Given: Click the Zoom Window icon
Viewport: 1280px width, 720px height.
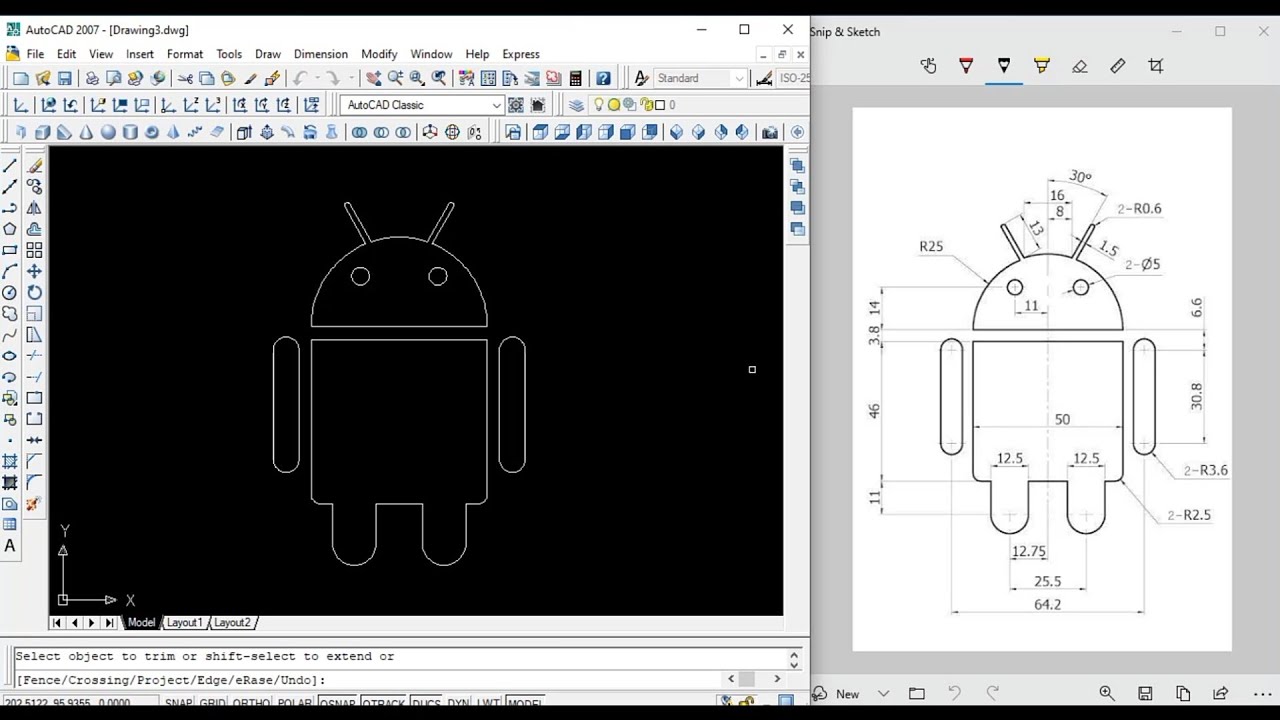Looking at the screenshot, I should [417, 78].
